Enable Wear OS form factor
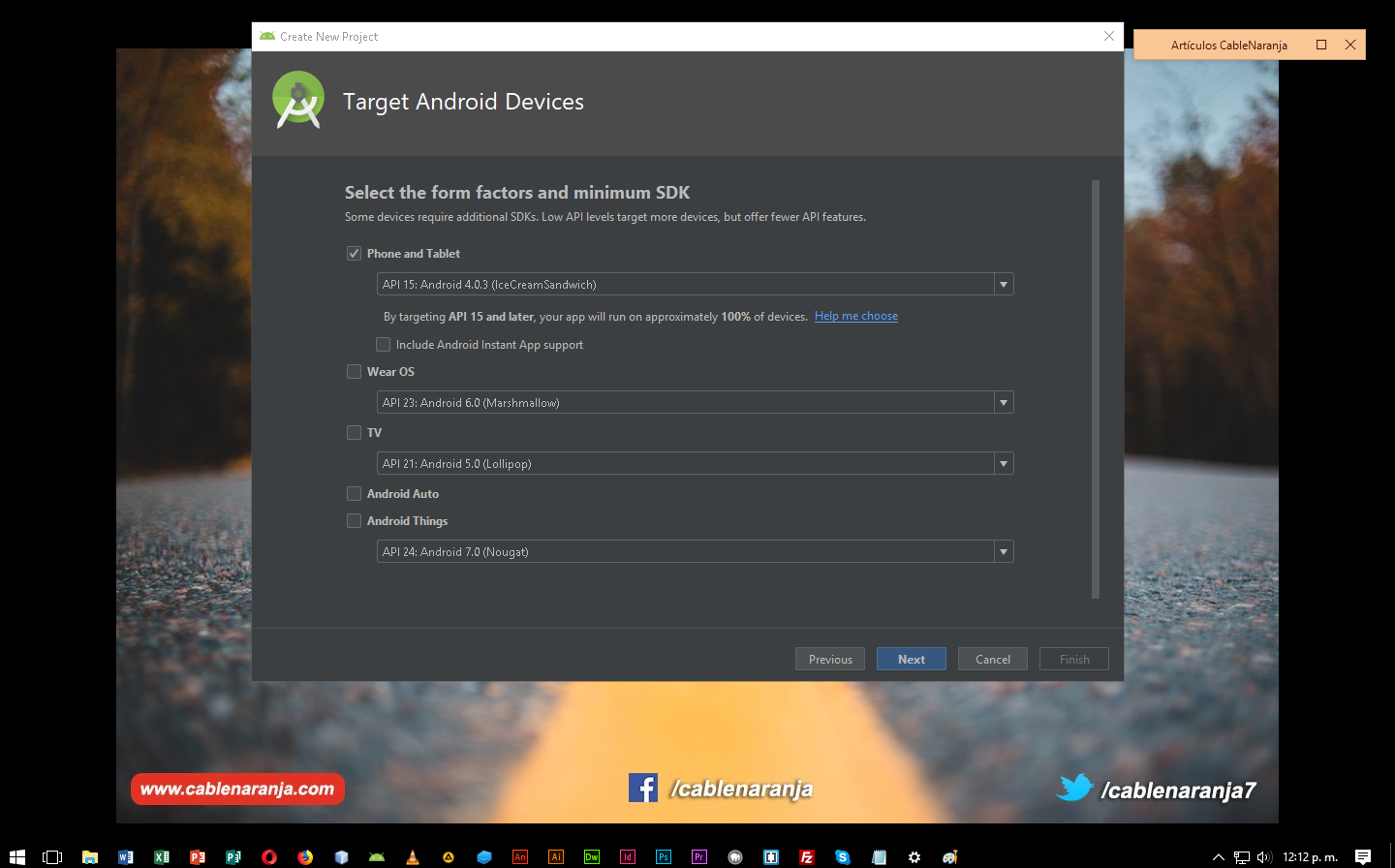The height and width of the screenshot is (868, 1395). (x=355, y=371)
